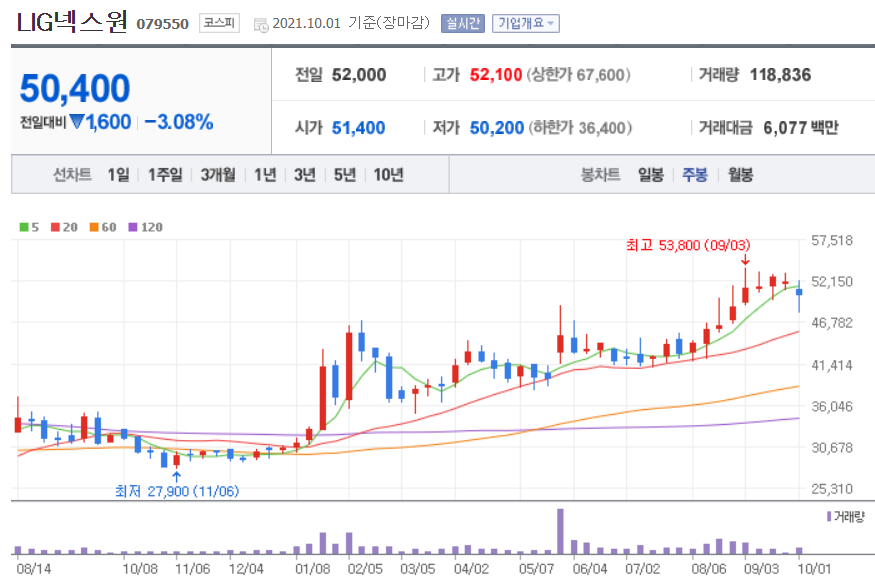Click the 2021.10.01 기준(장마감) date text
Image resolution: width=875 pixels, height=586 pixels.
(351, 23)
